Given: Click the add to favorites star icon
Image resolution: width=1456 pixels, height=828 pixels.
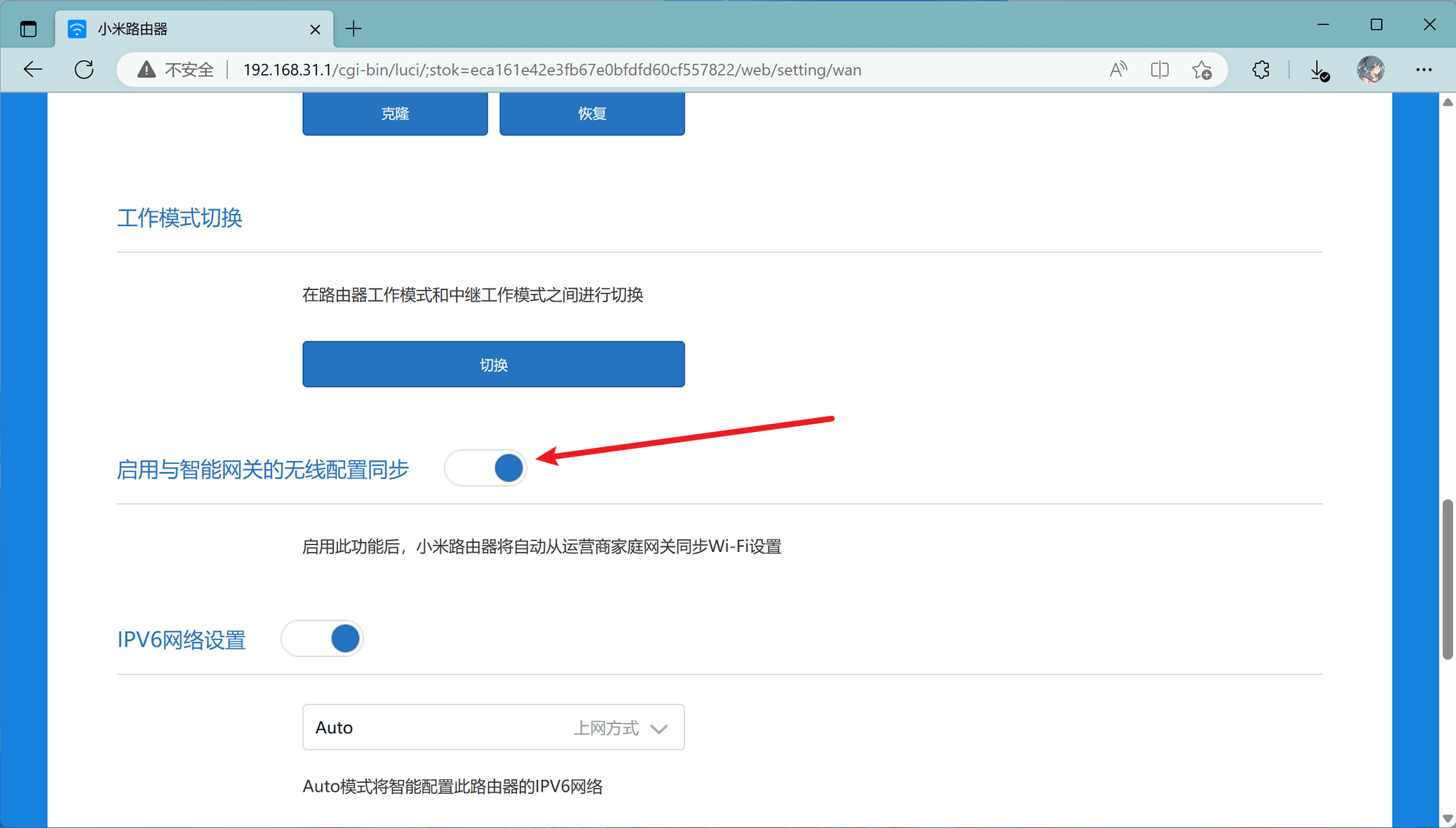Looking at the screenshot, I should pyautogui.click(x=1203, y=69).
